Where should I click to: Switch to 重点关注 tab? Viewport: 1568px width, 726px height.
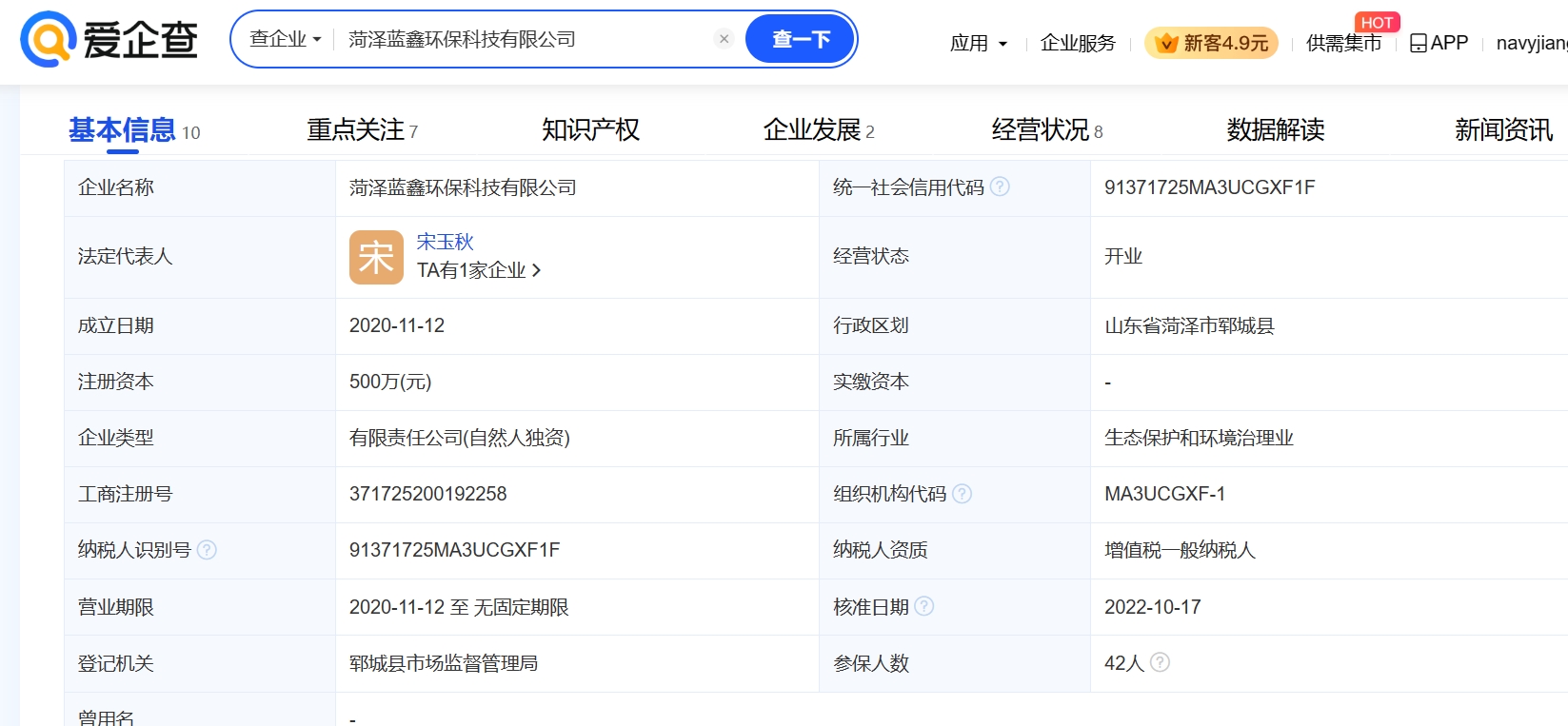click(x=362, y=129)
